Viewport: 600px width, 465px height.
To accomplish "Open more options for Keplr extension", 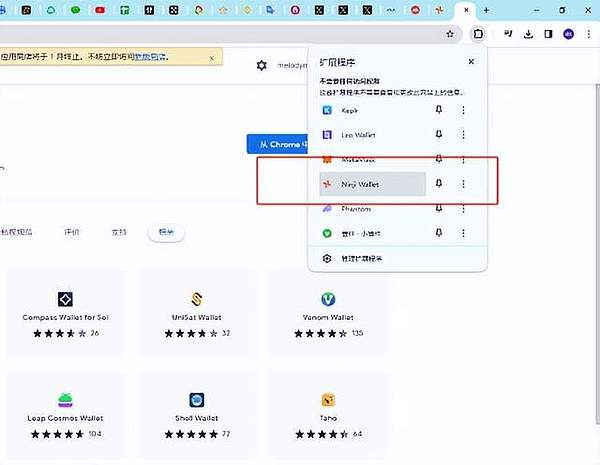I will click(x=463, y=109).
